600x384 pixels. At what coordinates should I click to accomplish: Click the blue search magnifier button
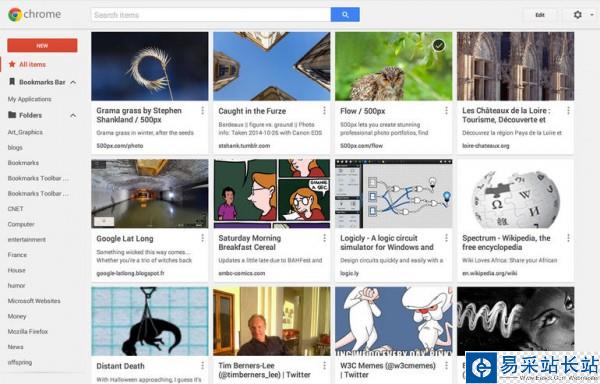coord(345,15)
